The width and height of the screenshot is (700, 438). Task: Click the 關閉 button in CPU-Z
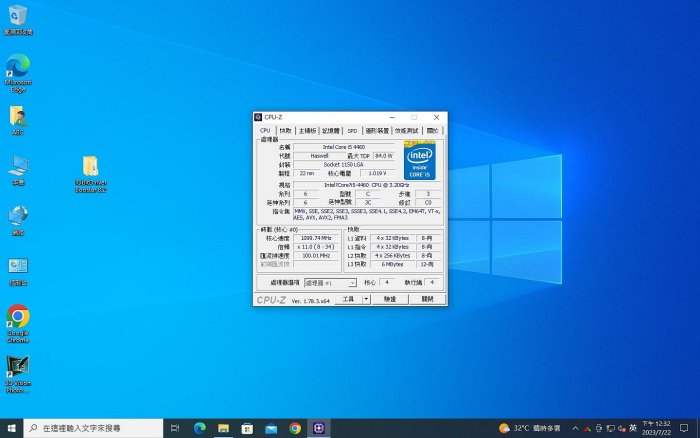click(427, 299)
